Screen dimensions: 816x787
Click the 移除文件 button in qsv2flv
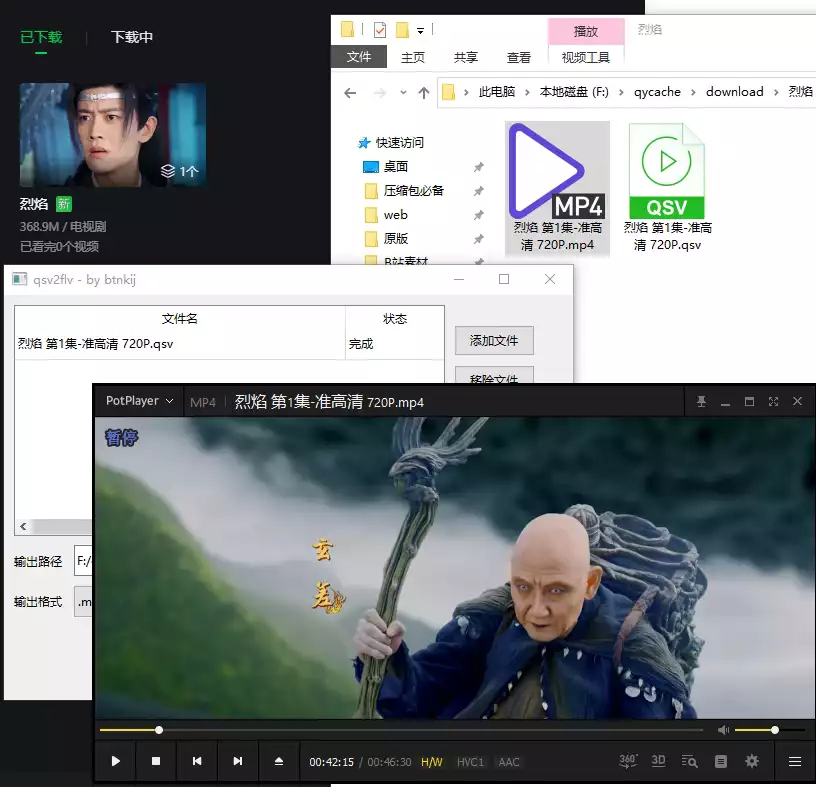(x=494, y=376)
